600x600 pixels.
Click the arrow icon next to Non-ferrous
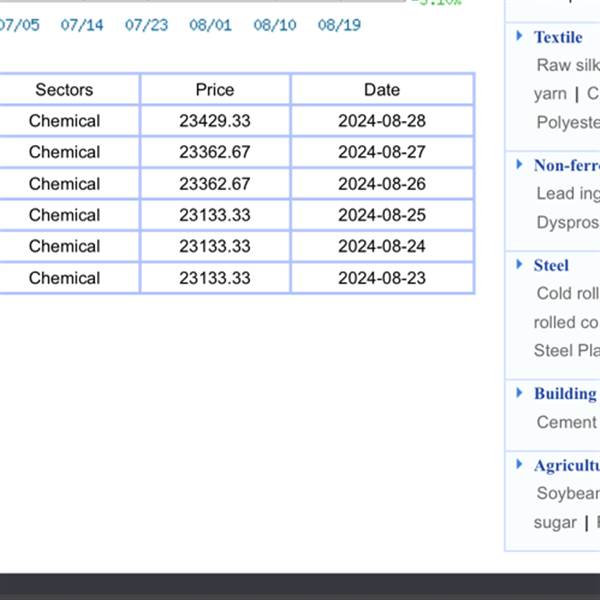pyautogui.click(x=520, y=165)
